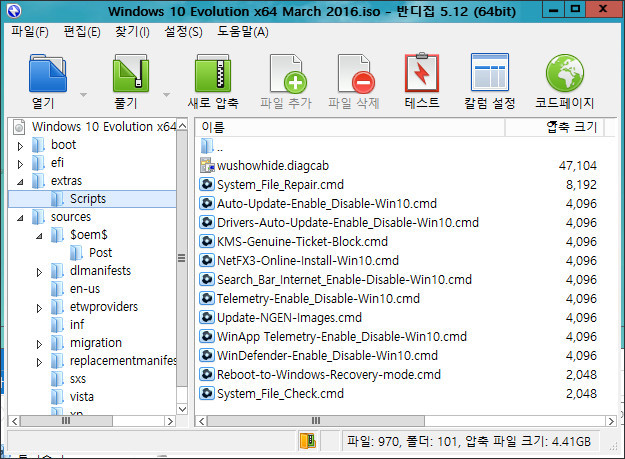Select Auto-Update-Enable_Disable-Win10.cmd file name
Screen dimensions: 625x459
[x=327, y=204]
